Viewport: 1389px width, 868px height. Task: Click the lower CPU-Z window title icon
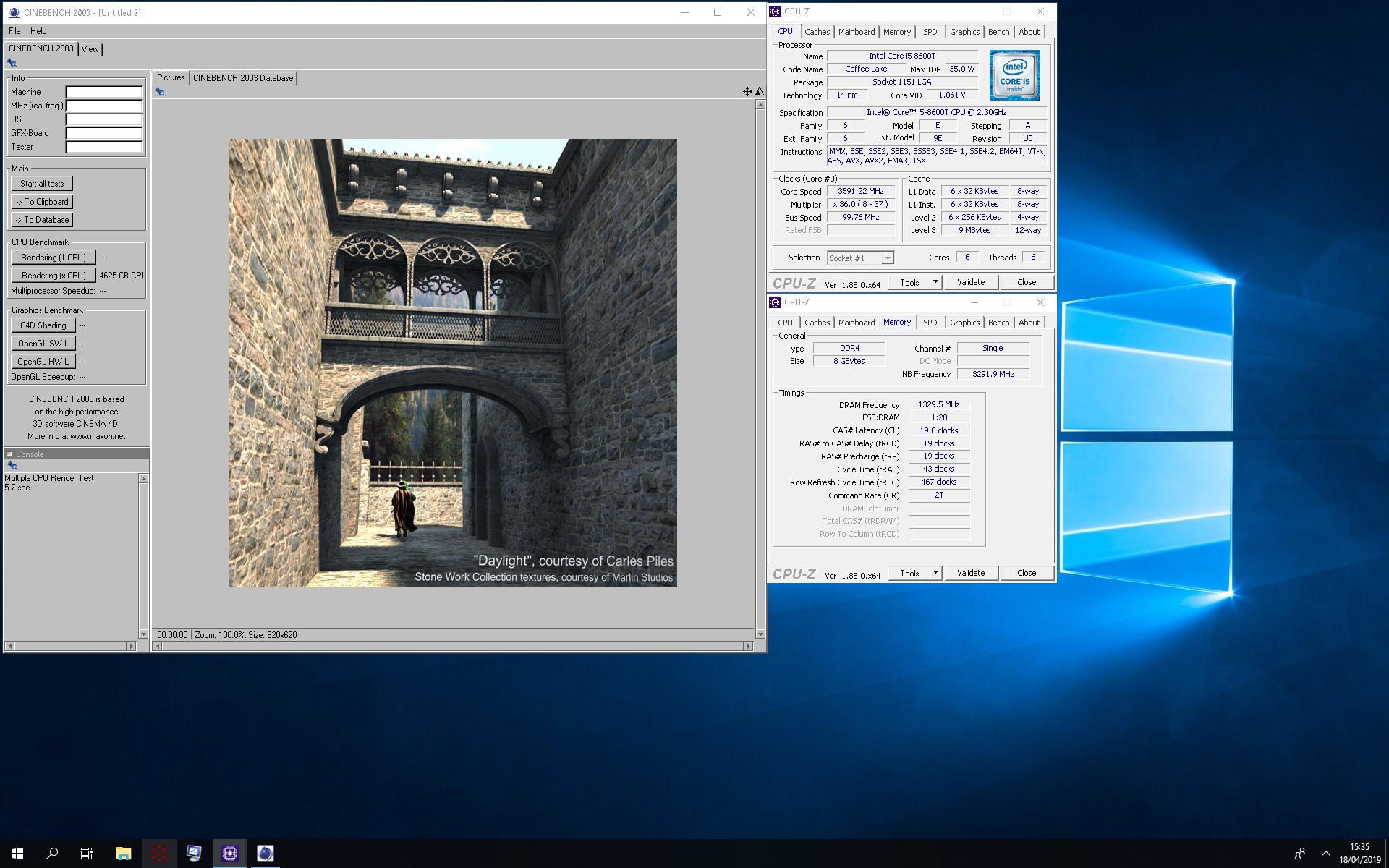775,302
